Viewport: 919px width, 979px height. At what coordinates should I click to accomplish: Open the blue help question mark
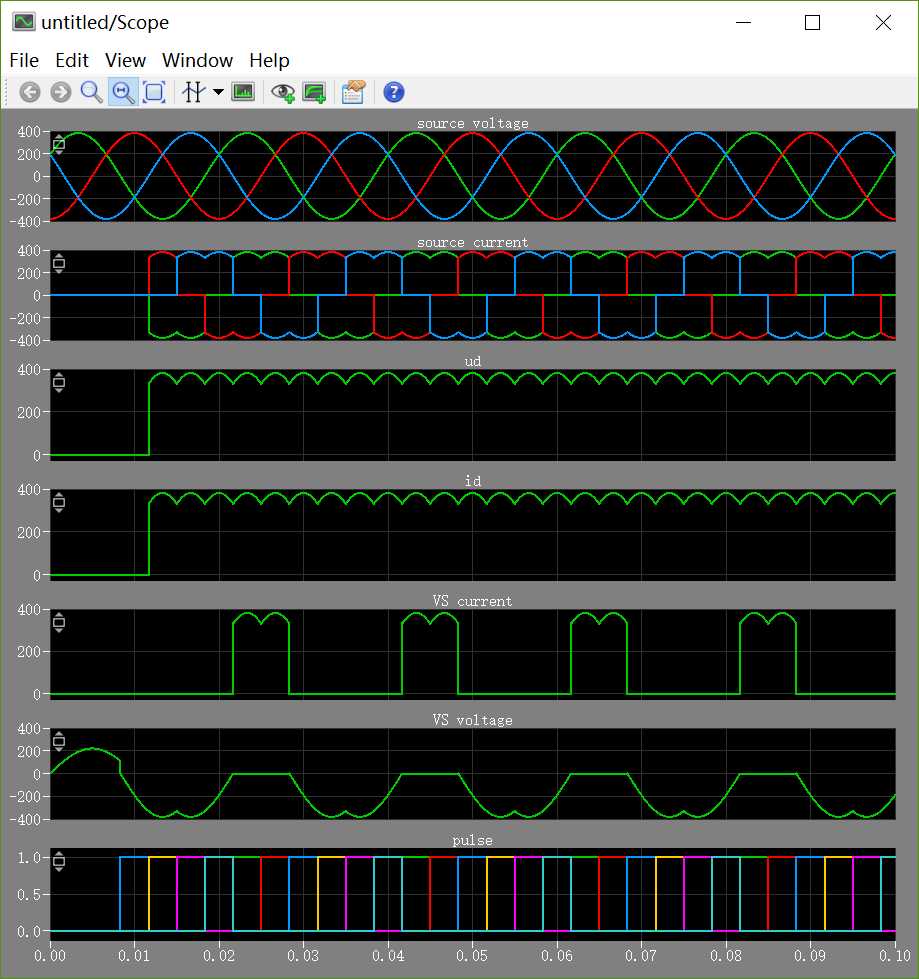(393, 92)
